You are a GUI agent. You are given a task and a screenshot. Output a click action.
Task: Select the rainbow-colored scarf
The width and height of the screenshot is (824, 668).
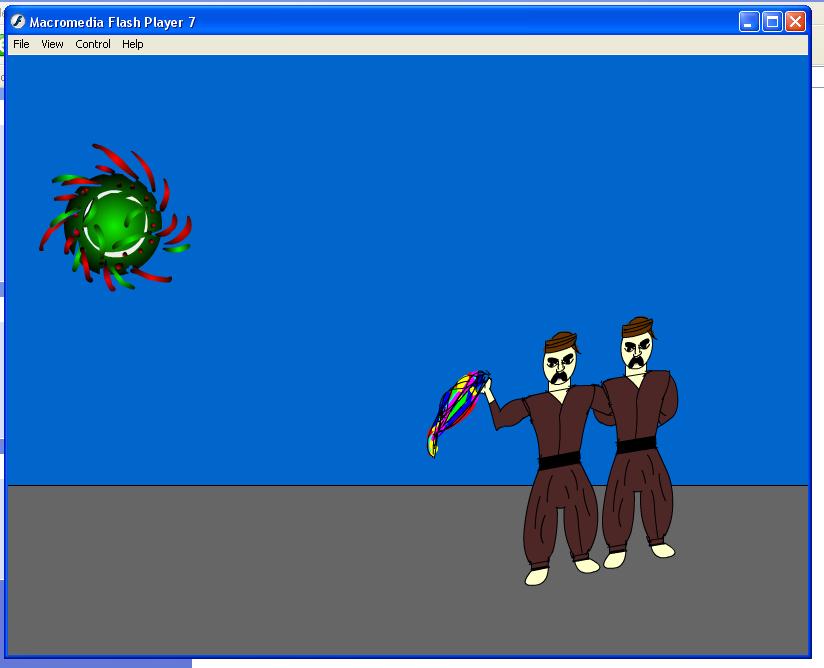click(456, 408)
